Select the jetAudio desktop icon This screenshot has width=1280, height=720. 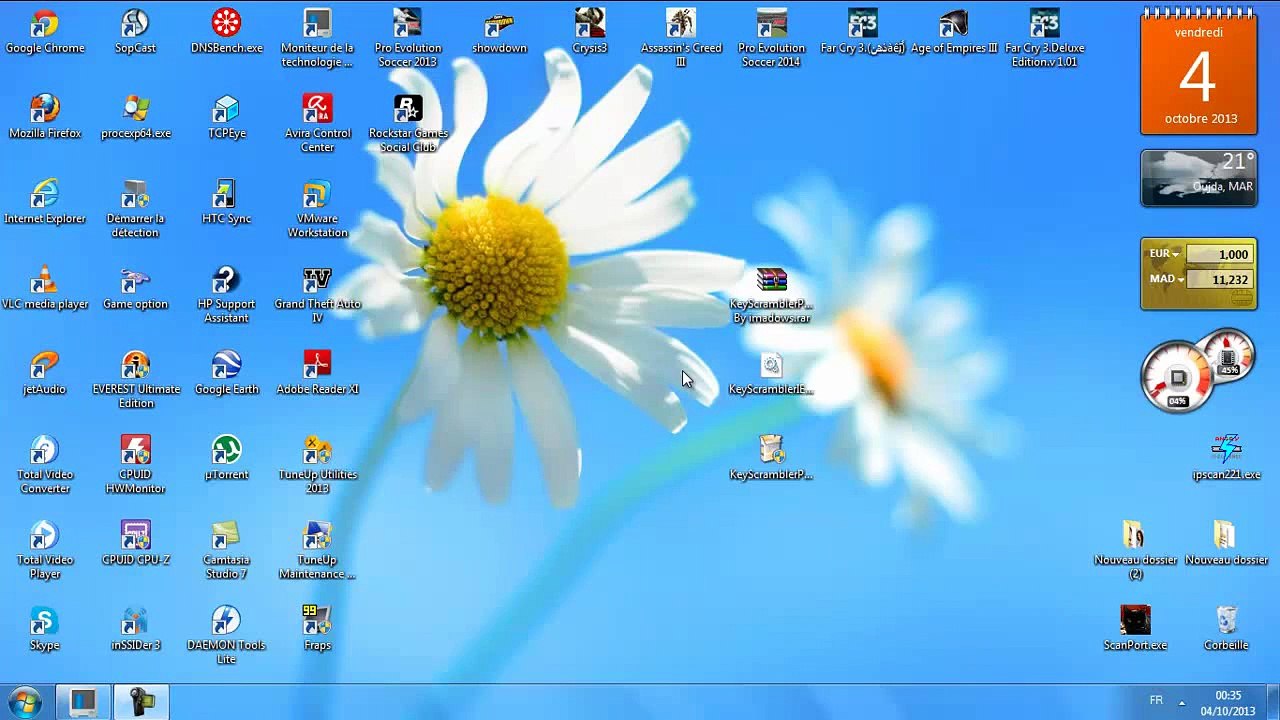(45, 372)
